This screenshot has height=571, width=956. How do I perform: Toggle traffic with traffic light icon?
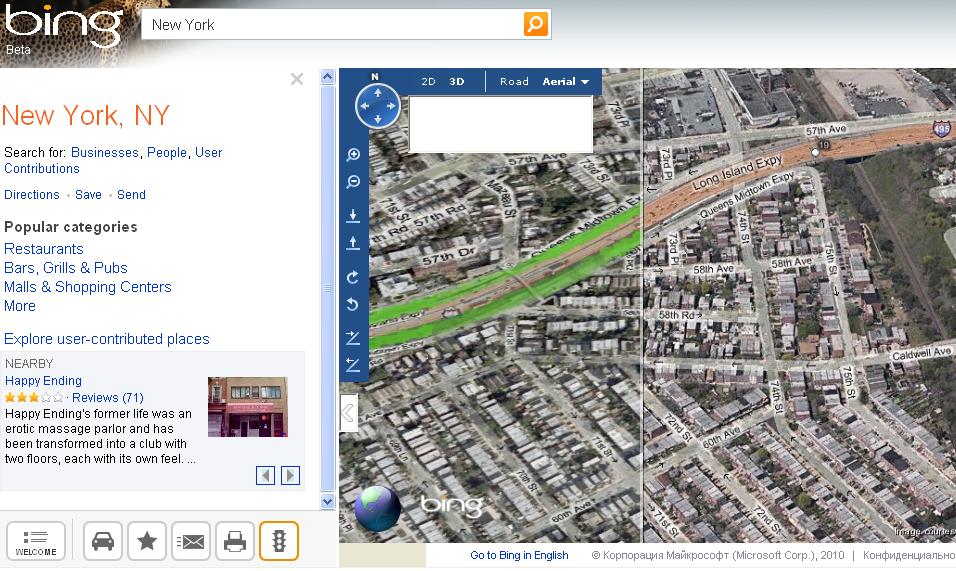click(x=279, y=541)
